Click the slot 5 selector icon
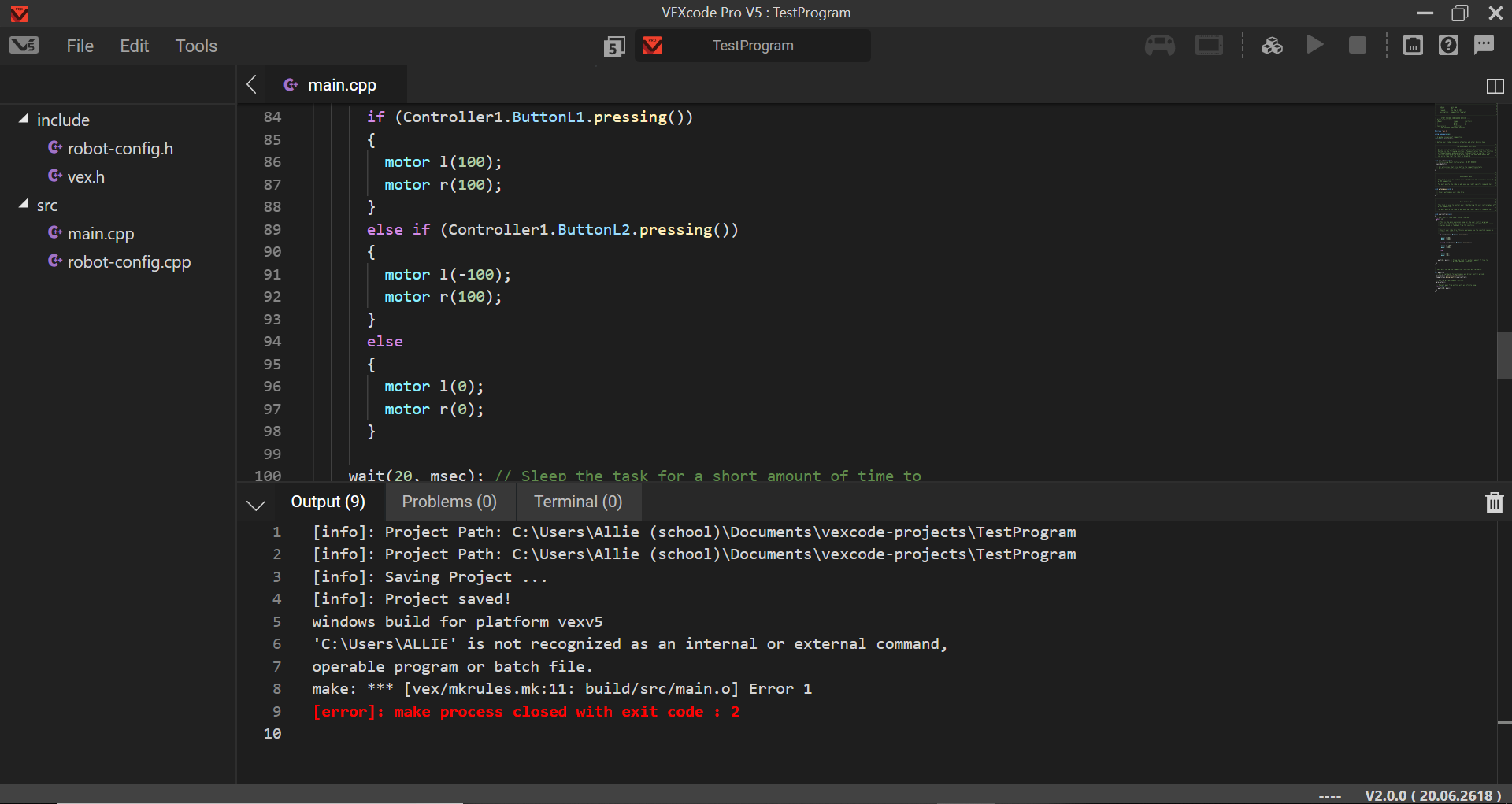The width and height of the screenshot is (1512, 804). 614,46
